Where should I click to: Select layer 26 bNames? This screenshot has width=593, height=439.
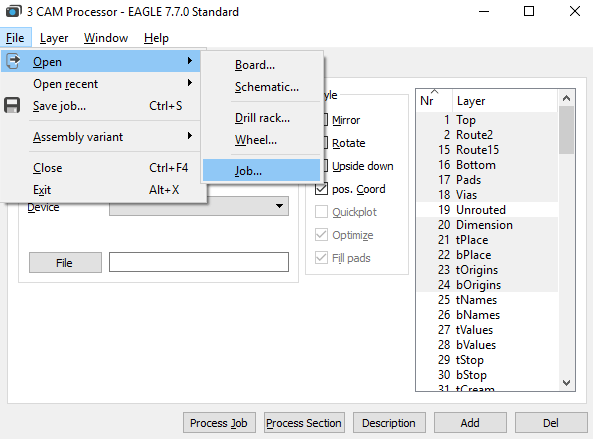point(487,315)
